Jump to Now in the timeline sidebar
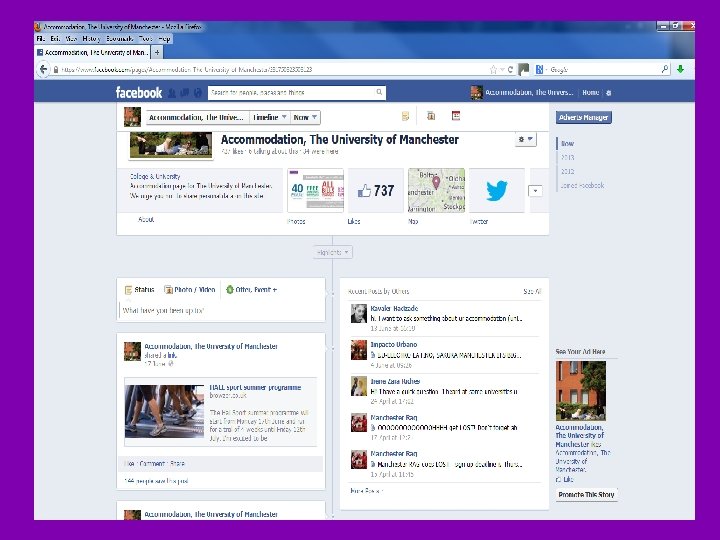Viewport: 720px width, 540px height. (568, 143)
